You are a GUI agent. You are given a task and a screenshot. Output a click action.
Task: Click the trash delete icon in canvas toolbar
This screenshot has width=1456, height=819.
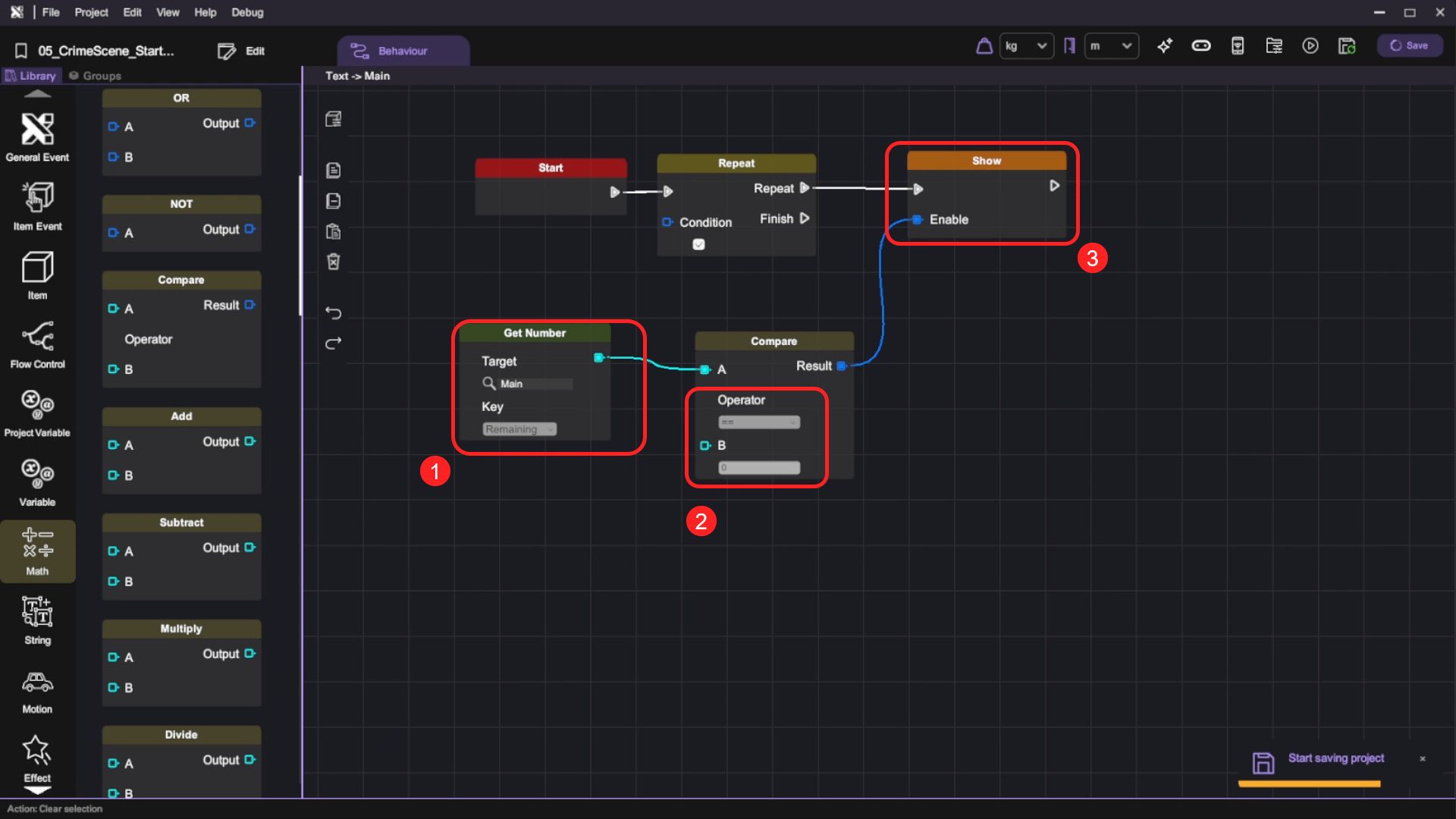pos(333,262)
